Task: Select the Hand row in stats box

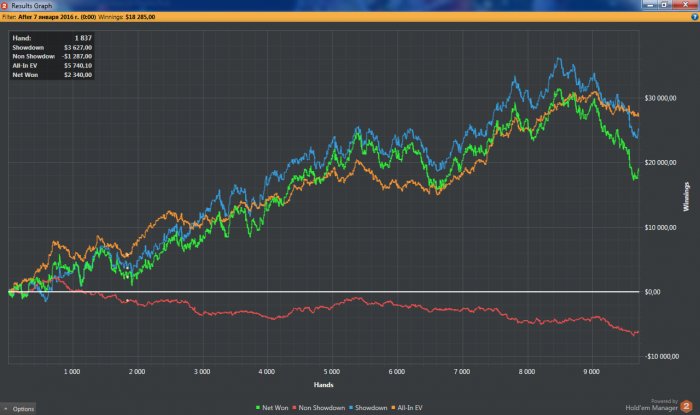Action: click(x=51, y=38)
